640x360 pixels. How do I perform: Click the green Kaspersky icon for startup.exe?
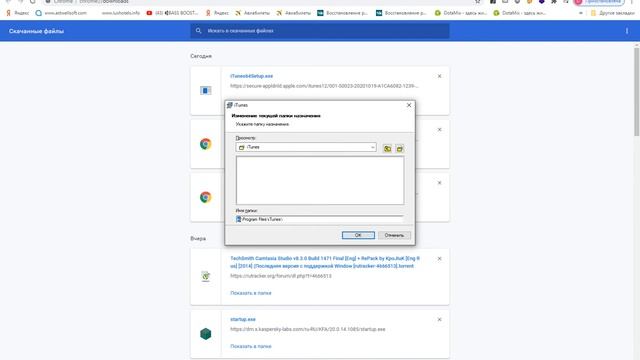(205, 334)
